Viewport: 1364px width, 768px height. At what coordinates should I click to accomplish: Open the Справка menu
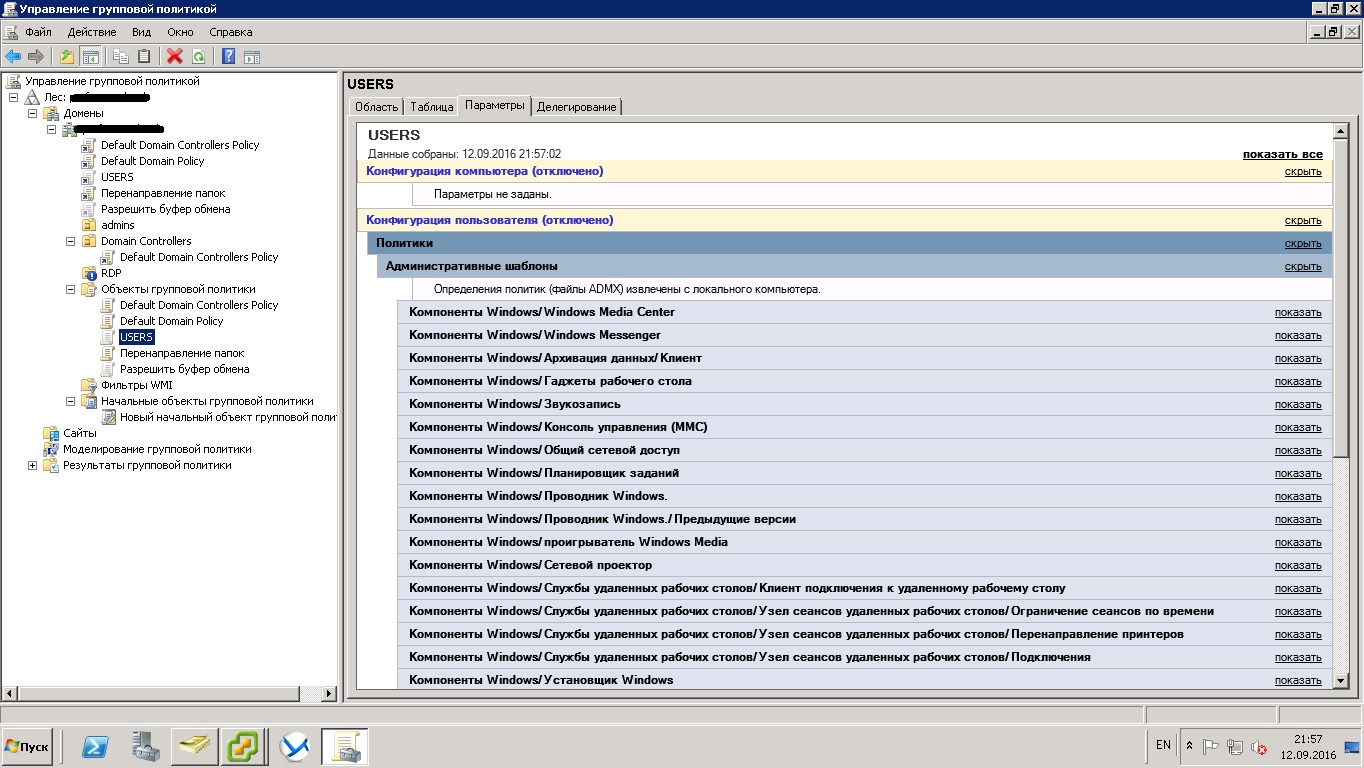231,32
